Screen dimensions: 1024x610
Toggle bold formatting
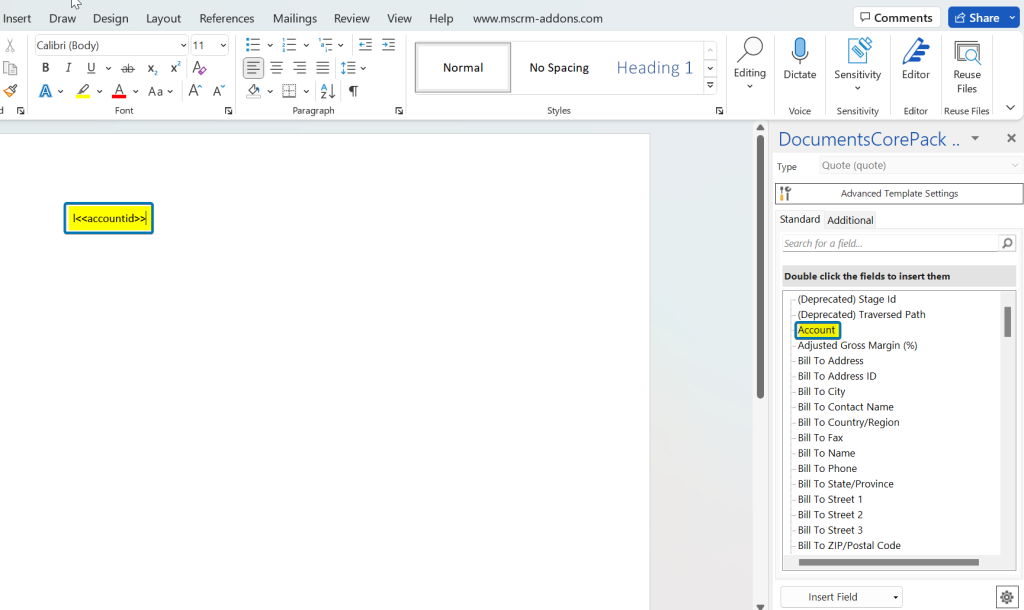coord(45,67)
